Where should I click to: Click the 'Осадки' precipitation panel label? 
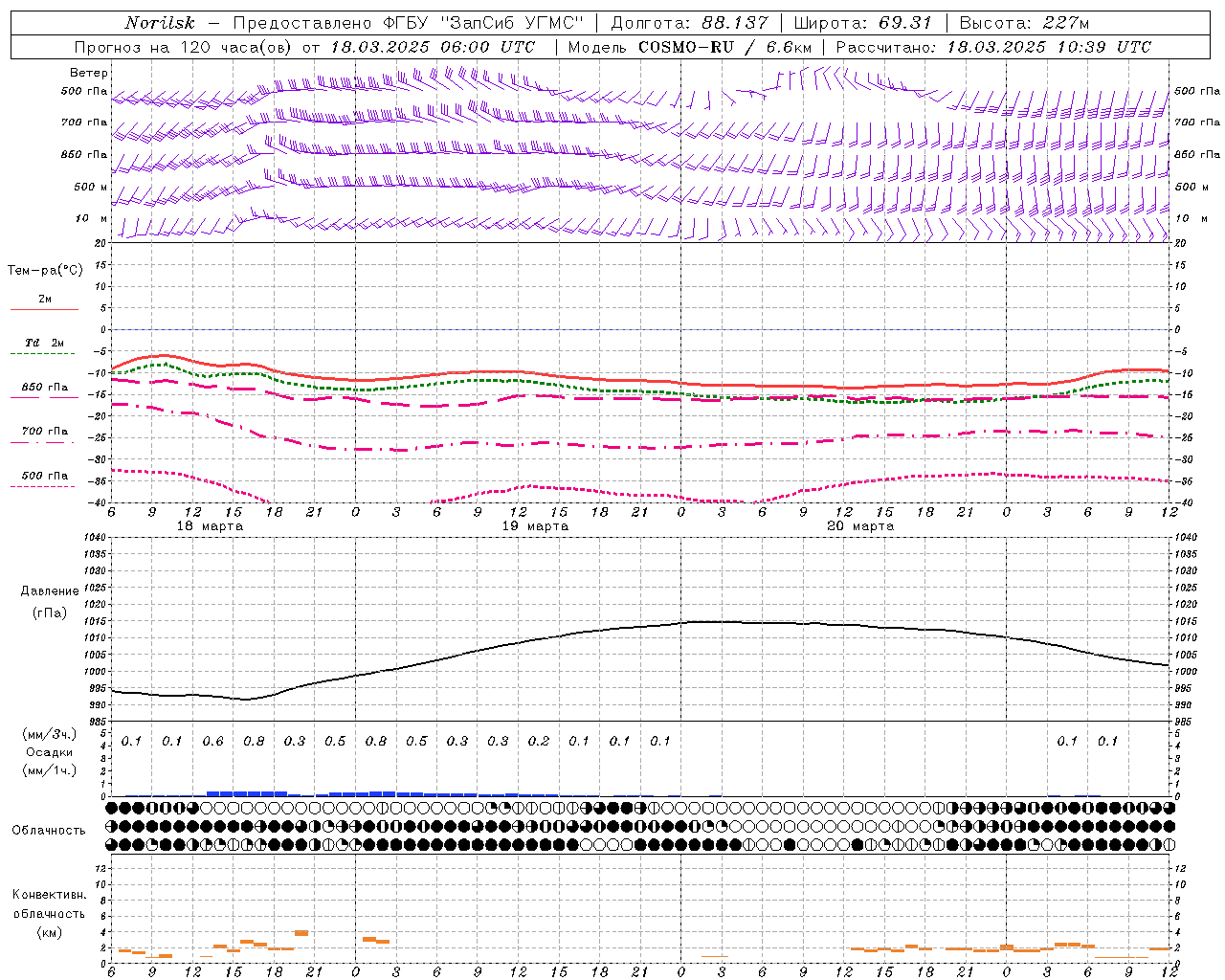[50, 752]
